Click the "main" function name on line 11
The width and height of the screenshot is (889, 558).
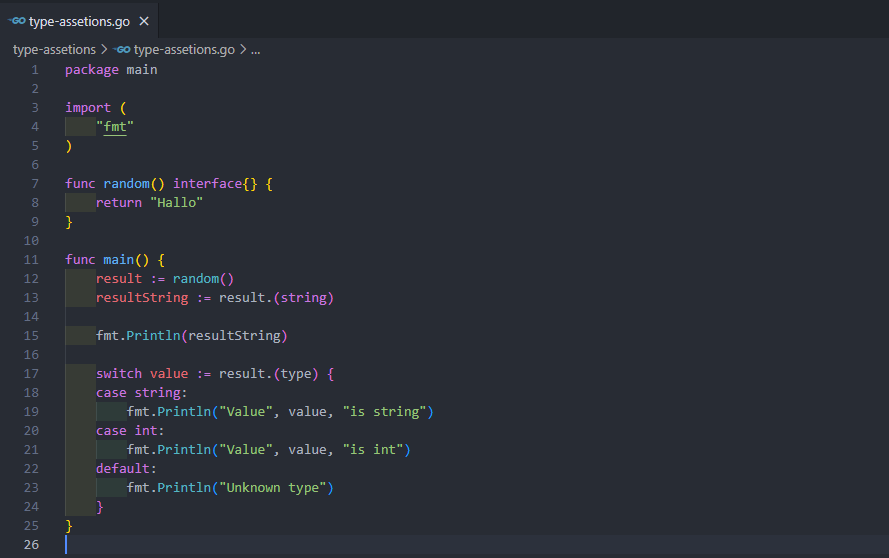(x=118, y=260)
